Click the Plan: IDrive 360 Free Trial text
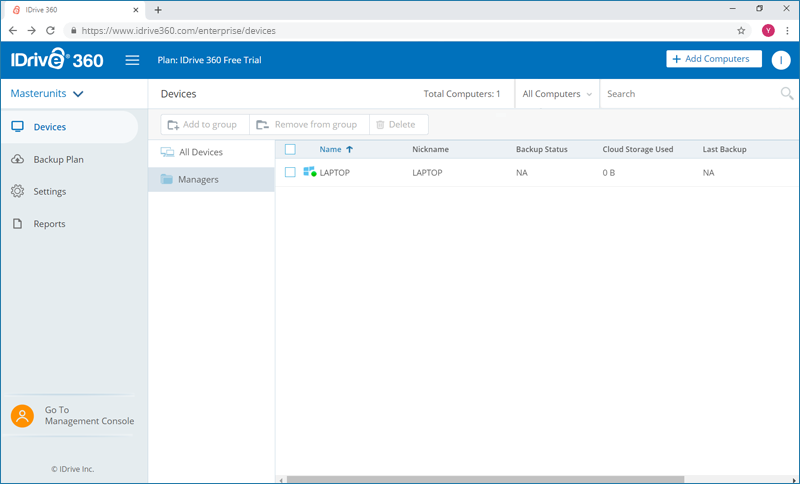 [x=209, y=60]
